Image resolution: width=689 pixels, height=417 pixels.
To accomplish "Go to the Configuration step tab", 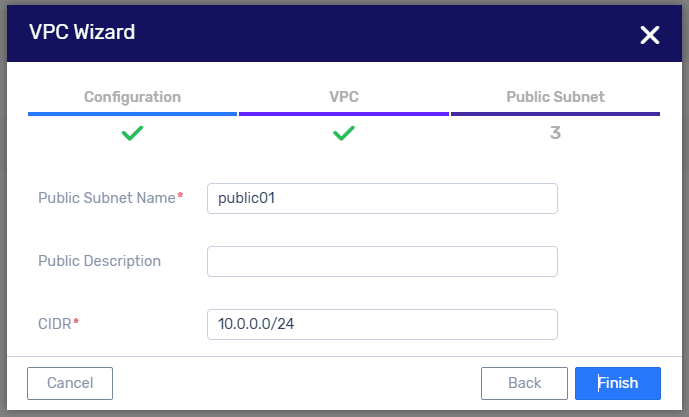I will (132, 97).
